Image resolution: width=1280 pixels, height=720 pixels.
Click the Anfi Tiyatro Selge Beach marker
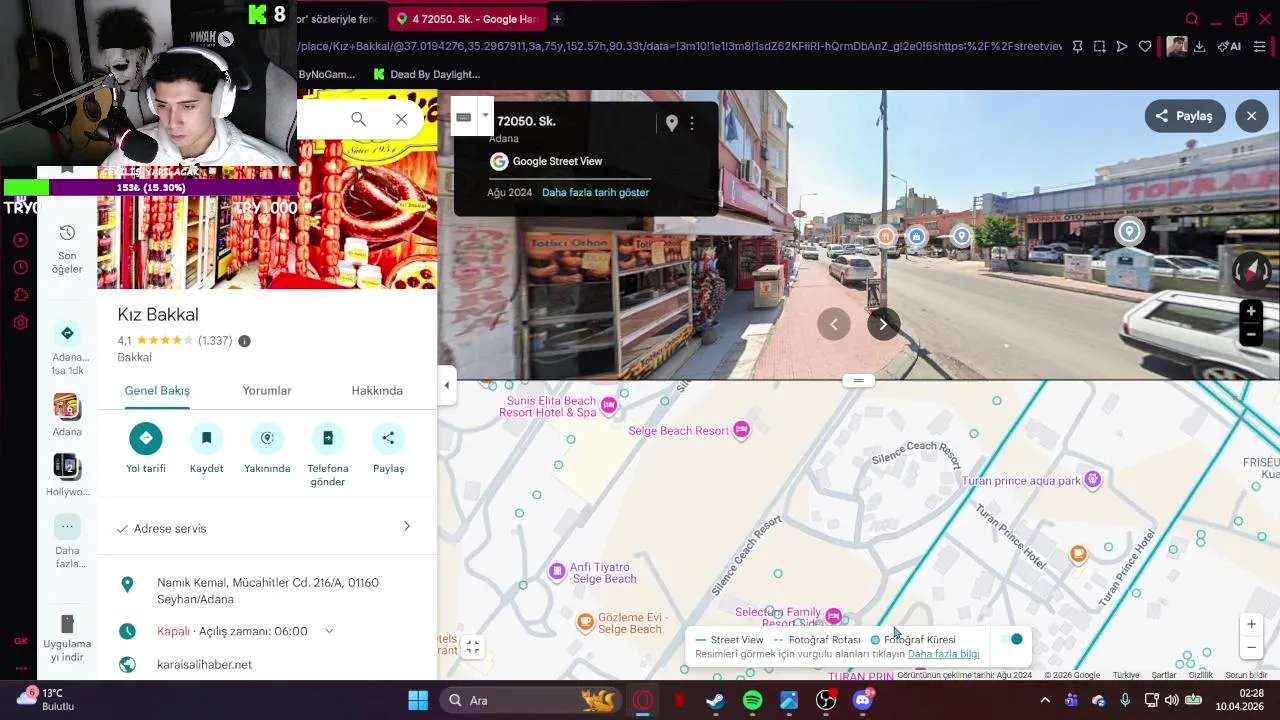pyautogui.click(x=557, y=572)
